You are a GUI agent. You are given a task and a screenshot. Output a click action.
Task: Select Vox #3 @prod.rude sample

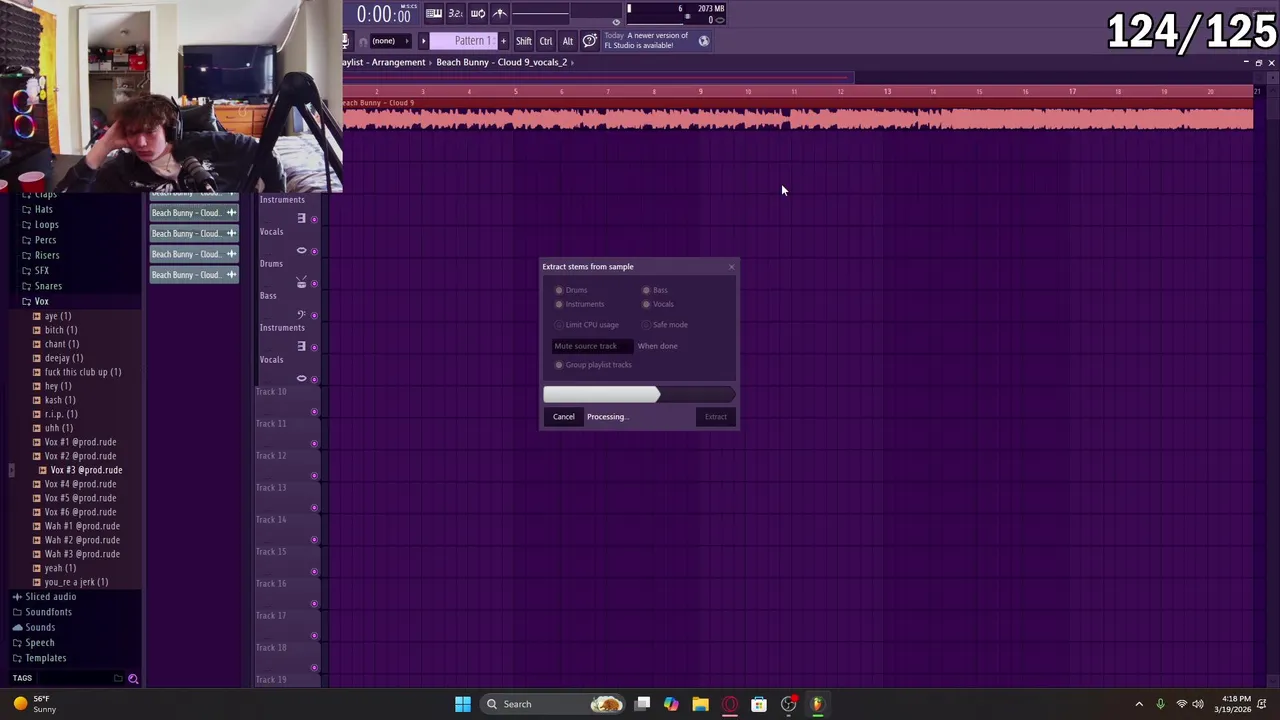click(86, 470)
